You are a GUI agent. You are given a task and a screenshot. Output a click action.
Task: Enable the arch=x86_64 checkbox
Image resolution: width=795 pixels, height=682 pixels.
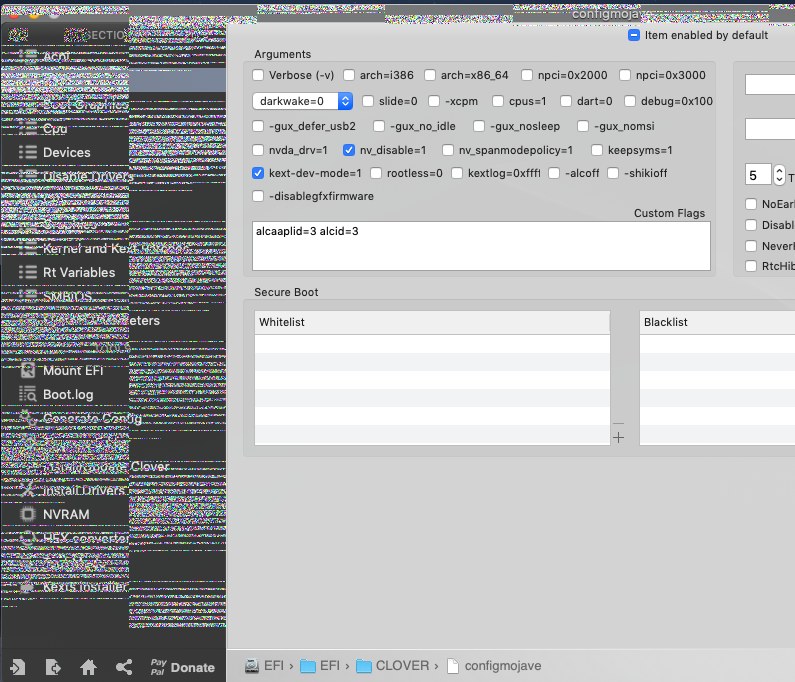coord(430,75)
